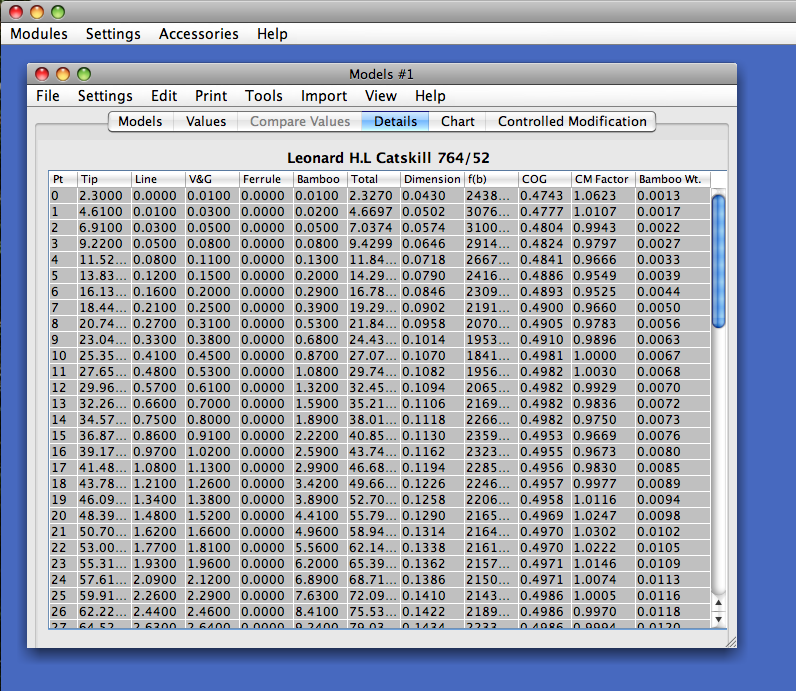Switch to the Chart tab
Screen dimensions: 796x691
tap(457, 121)
